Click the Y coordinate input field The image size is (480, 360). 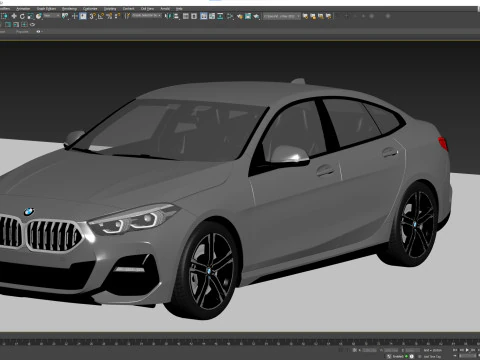(391, 350)
